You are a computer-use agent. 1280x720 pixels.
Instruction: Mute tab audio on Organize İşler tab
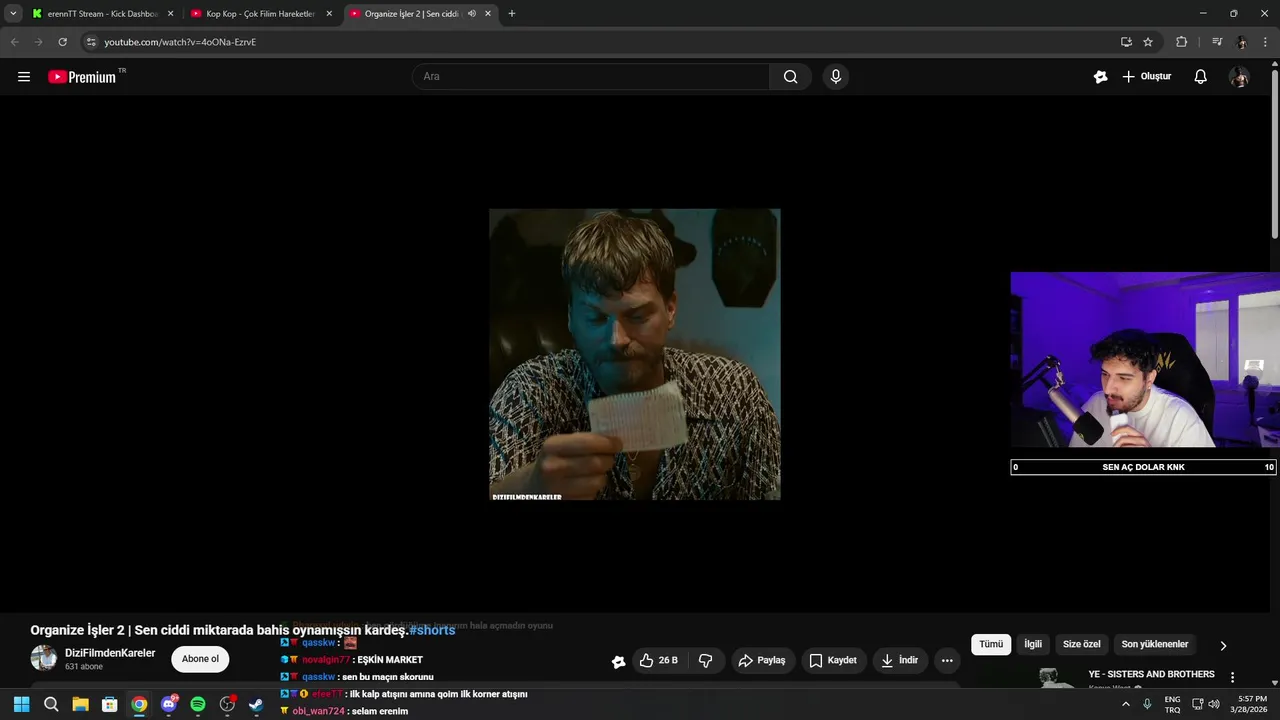(472, 14)
